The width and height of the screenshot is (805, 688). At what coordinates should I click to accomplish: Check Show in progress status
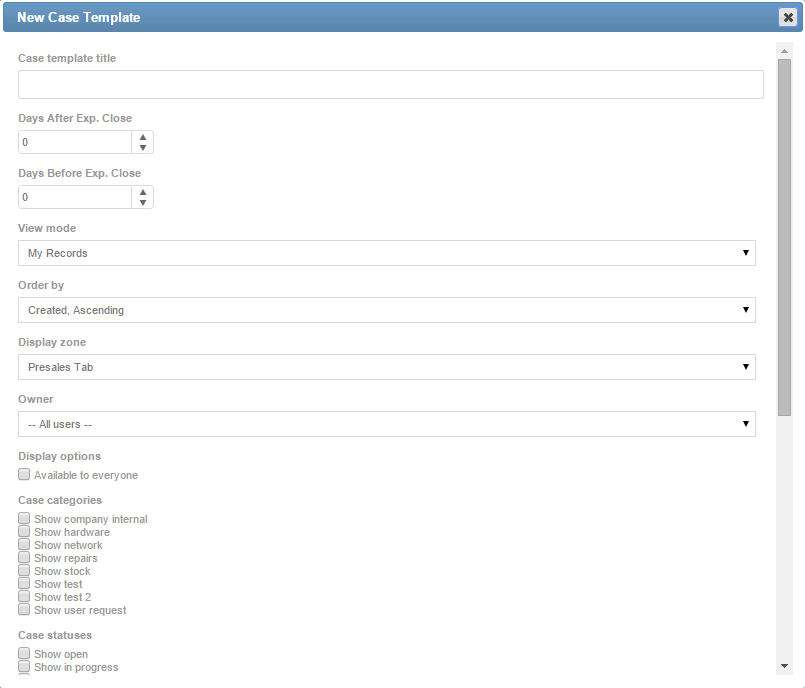pos(24,666)
